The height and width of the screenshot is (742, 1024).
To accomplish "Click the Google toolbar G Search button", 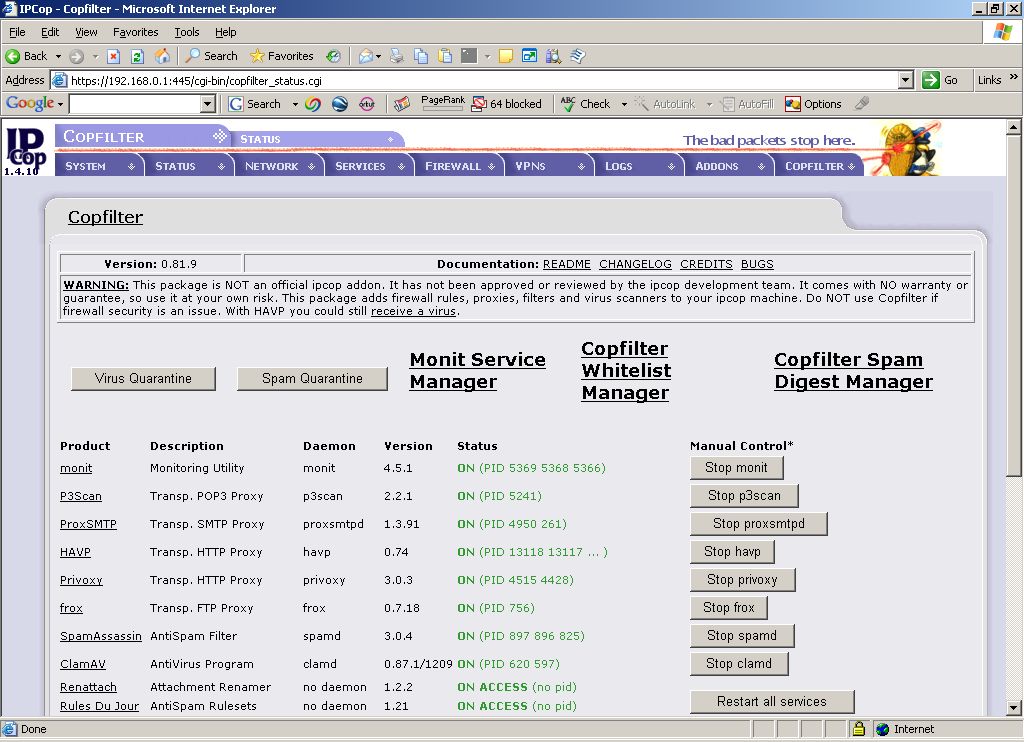I will (255, 104).
